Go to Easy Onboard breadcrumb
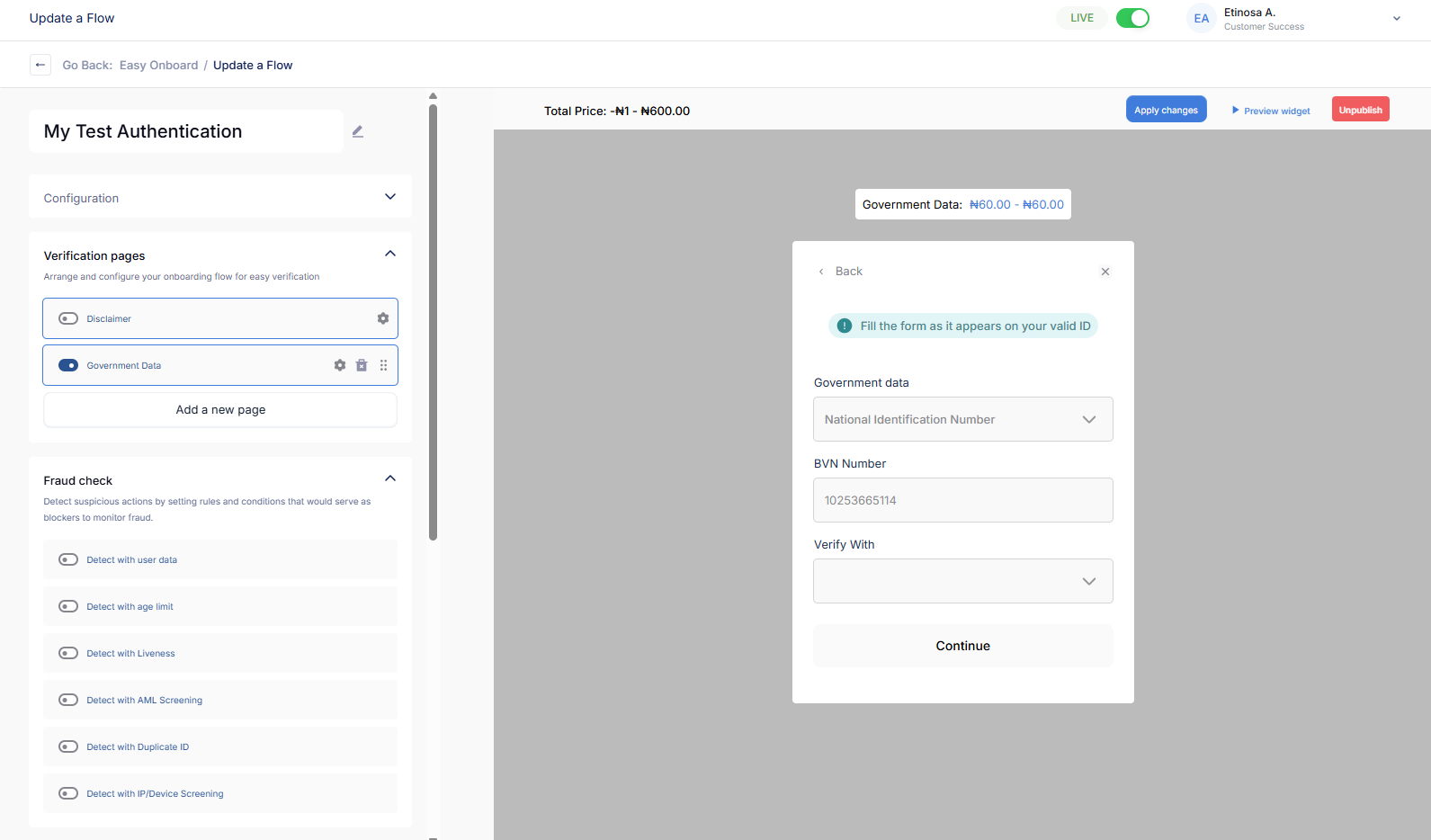1431x840 pixels. [158, 65]
